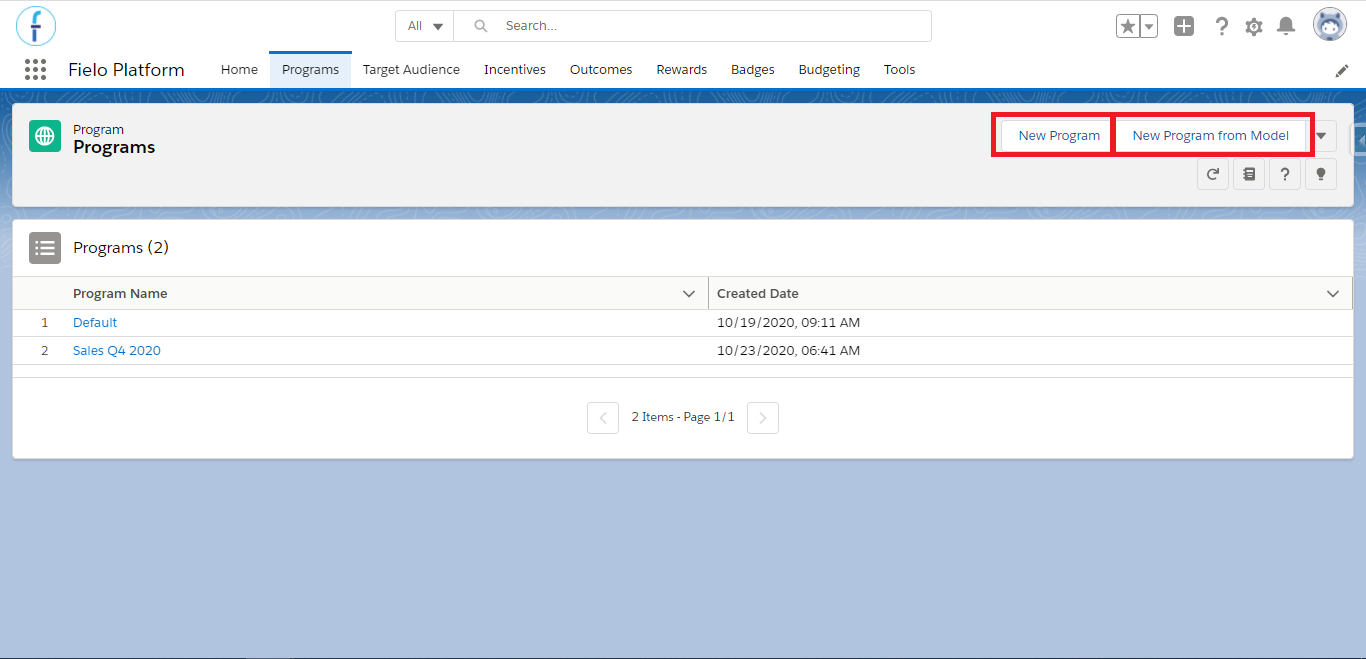
Task: Open the Sales Q4 2020 program link
Action: tap(117, 351)
